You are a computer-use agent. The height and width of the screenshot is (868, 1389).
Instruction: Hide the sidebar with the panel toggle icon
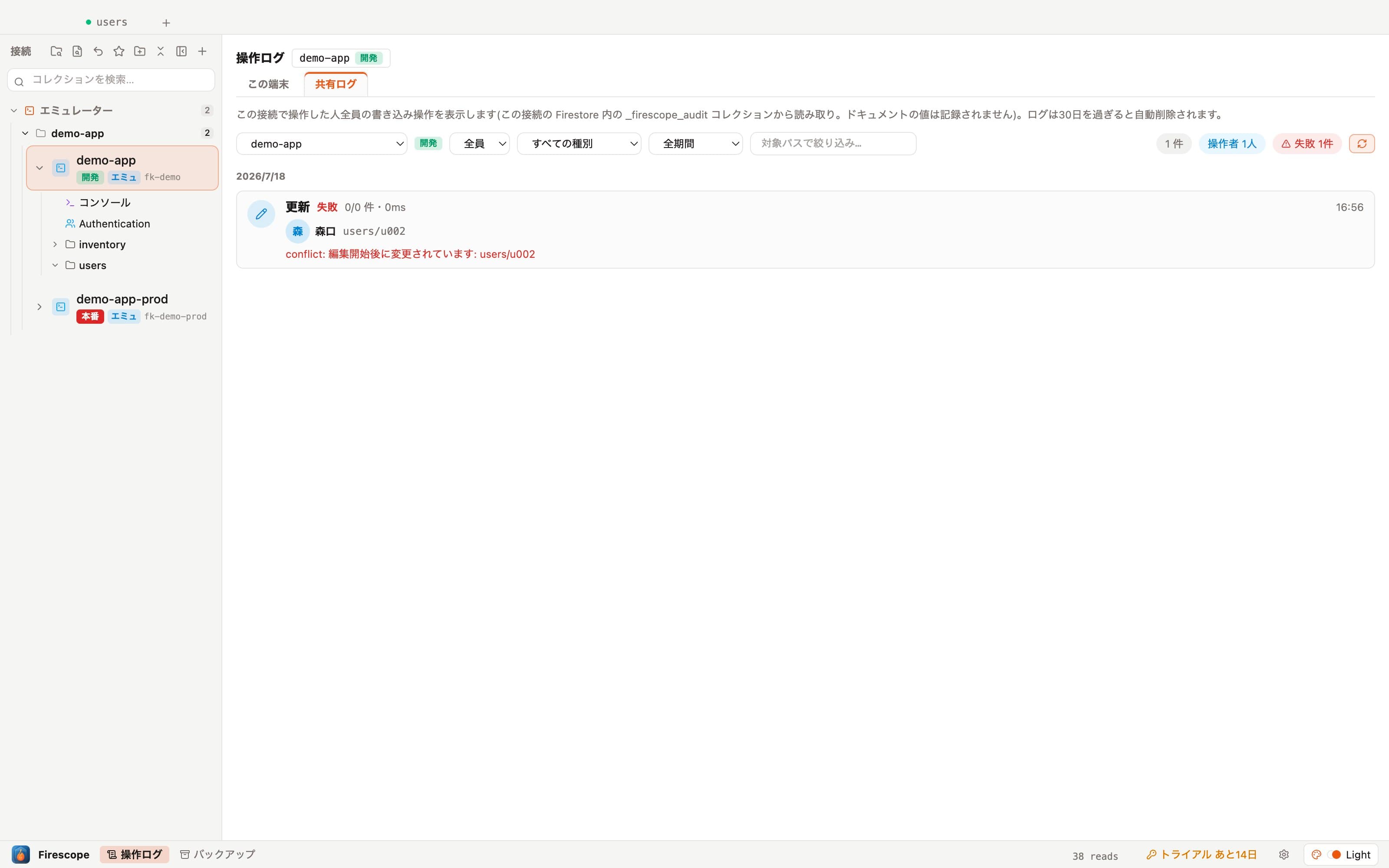[181, 51]
